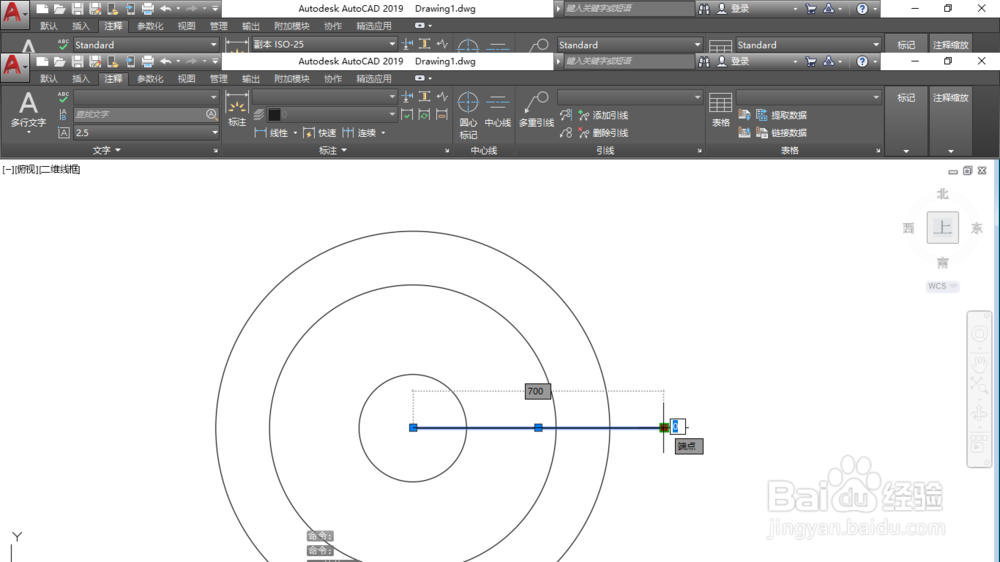Image resolution: width=1000 pixels, height=562 pixels.
Task: Click 东 on the ViewCube compass
Action: pyautogui.click(x=976, y=228)
